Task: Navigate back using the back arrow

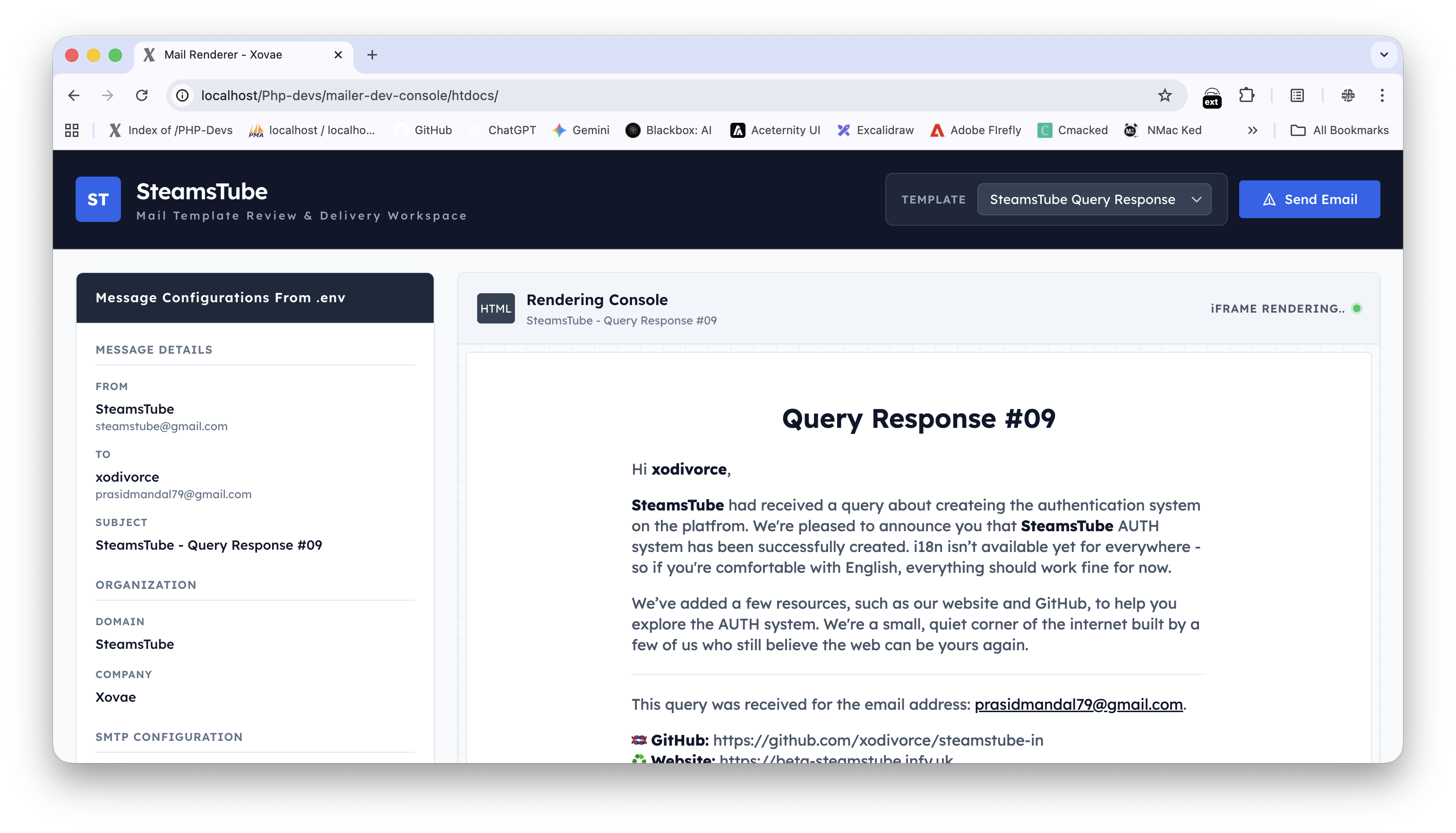Action: click(73, 95)
